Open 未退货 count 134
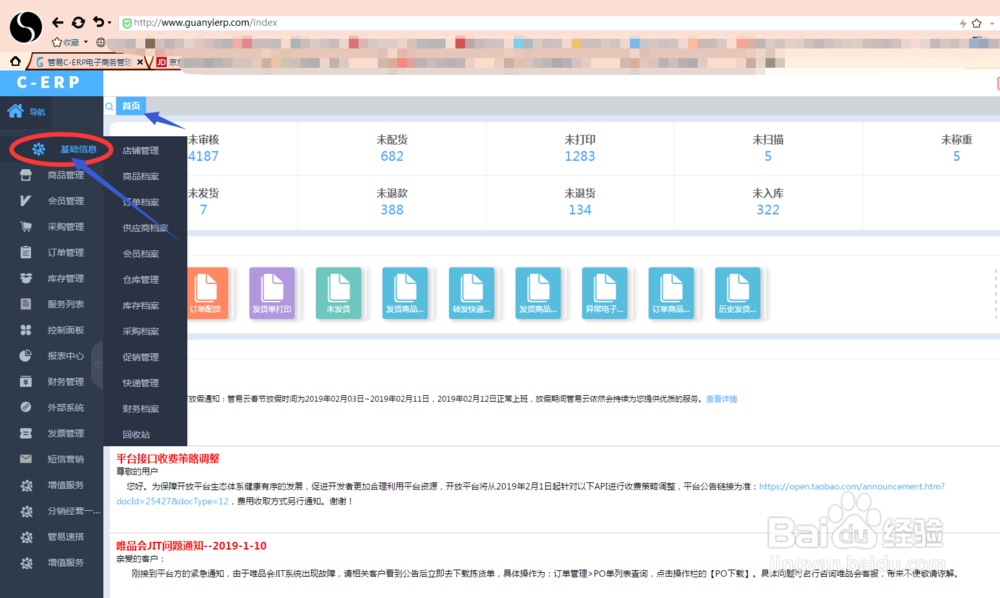This screenshot has width=1000, height=598. [580, 210]
